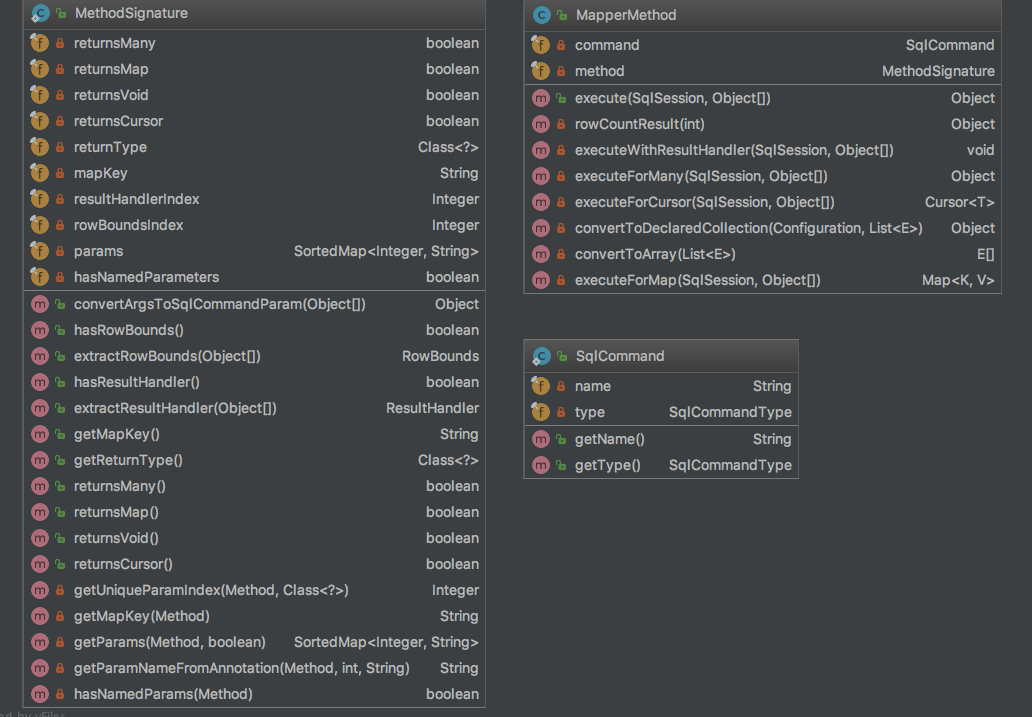Click the method icon for execute(SqlSession, Object[])
Viewport: 1032px width, 717px height.
tap(541, 99)
